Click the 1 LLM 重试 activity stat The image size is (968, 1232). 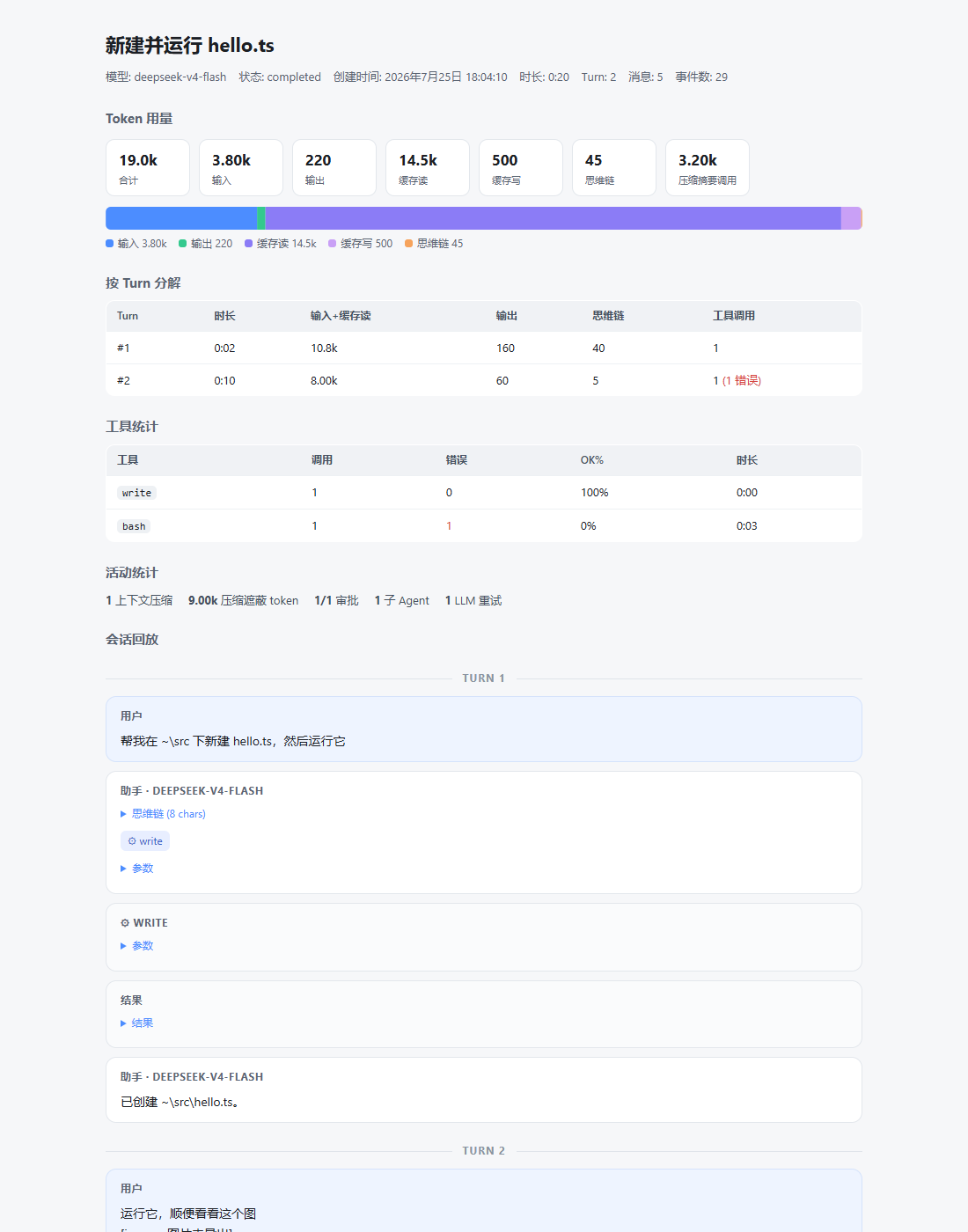473,600
